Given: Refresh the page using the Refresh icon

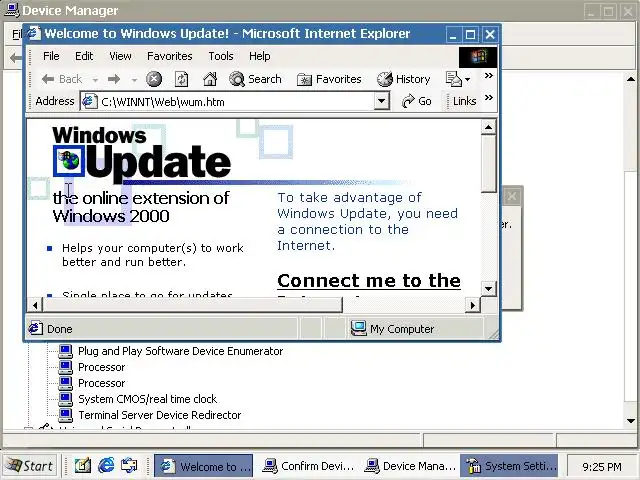Looking at the screenshot, I should coord(181,79).
